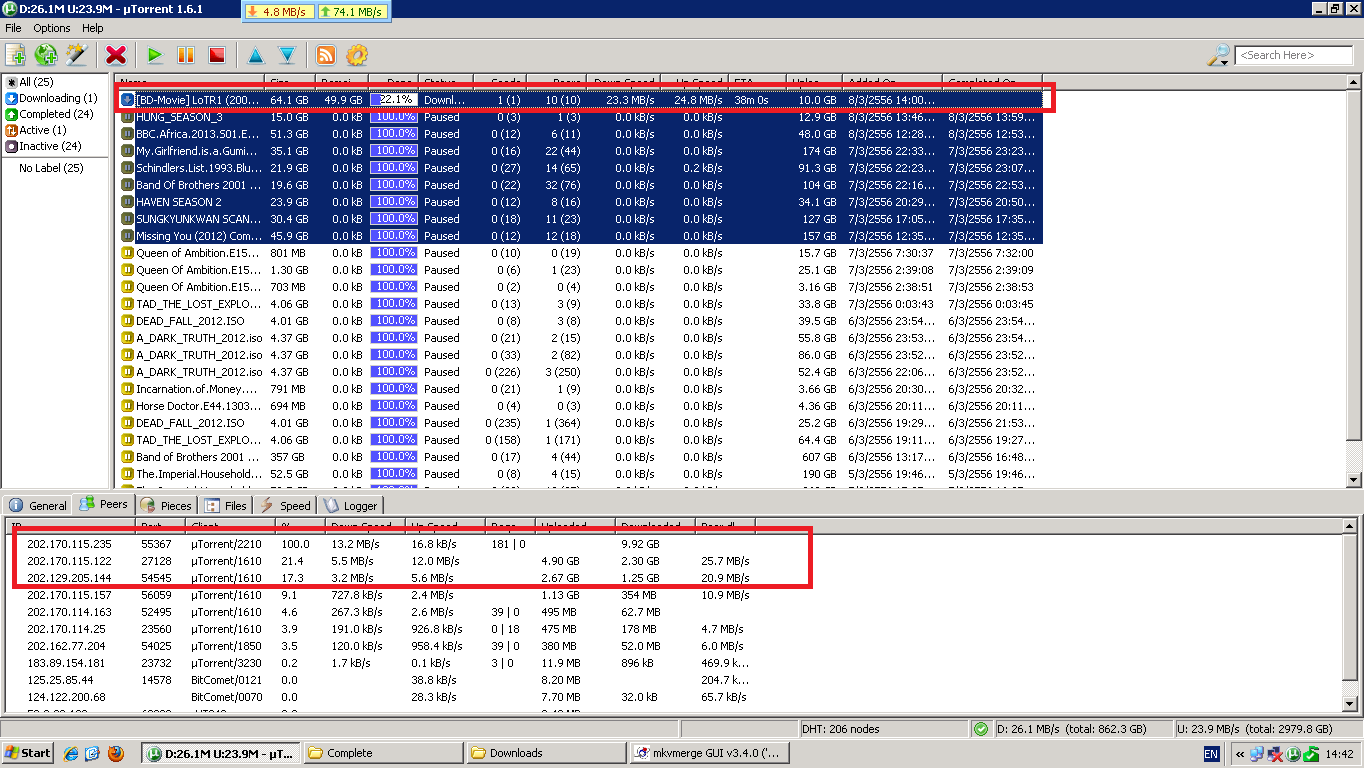Select the Band Of Brothers 2001 19.6 GB torrent
The height and width of the screenshot is (768, 1364).
click(x=580, y=185)
